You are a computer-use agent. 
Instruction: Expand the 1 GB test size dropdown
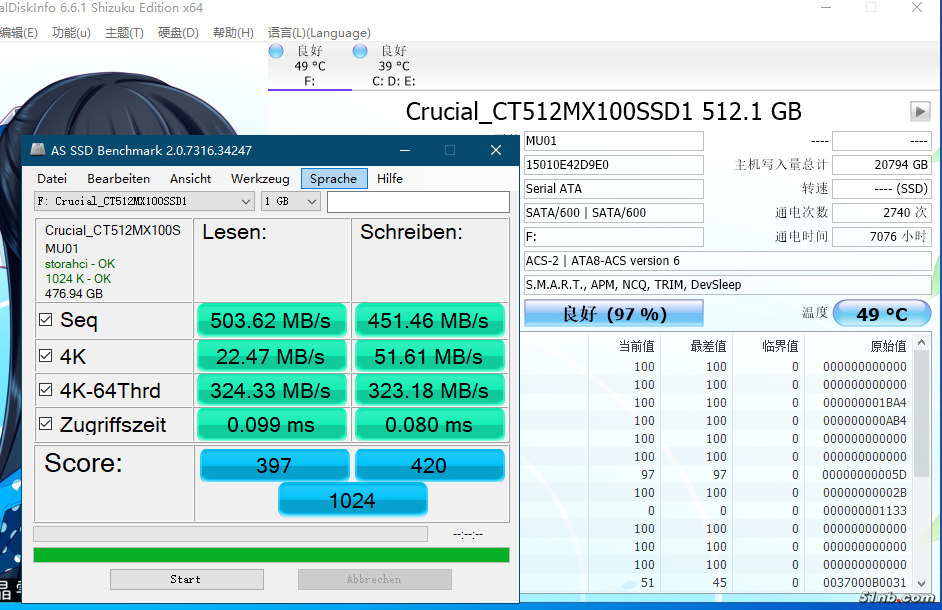tap(290, 201)
